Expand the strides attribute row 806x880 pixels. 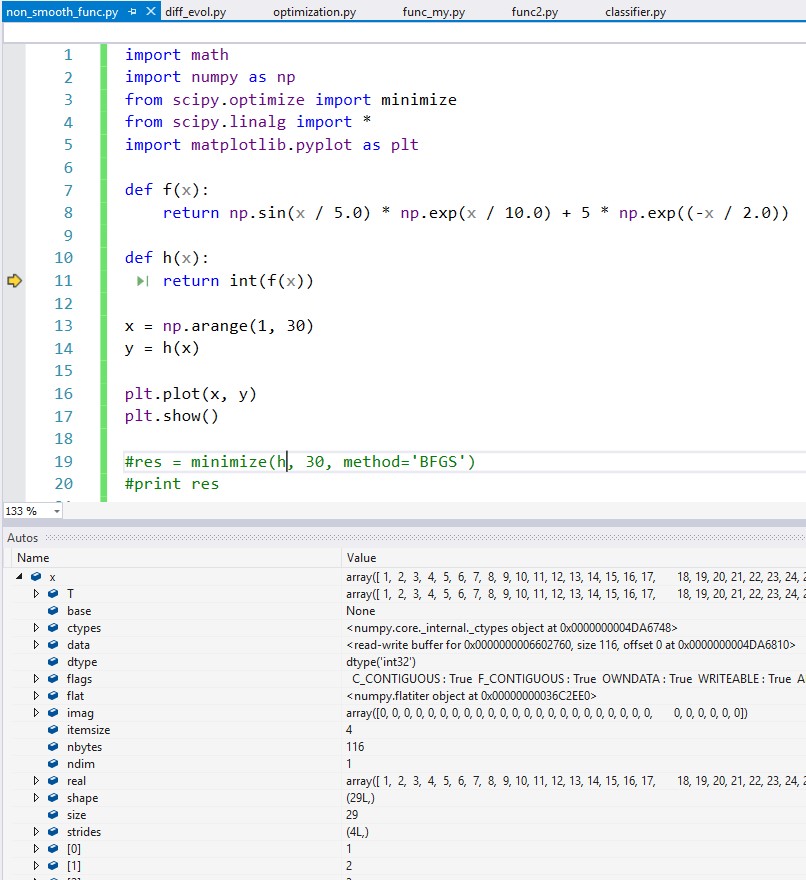(36, 831)
